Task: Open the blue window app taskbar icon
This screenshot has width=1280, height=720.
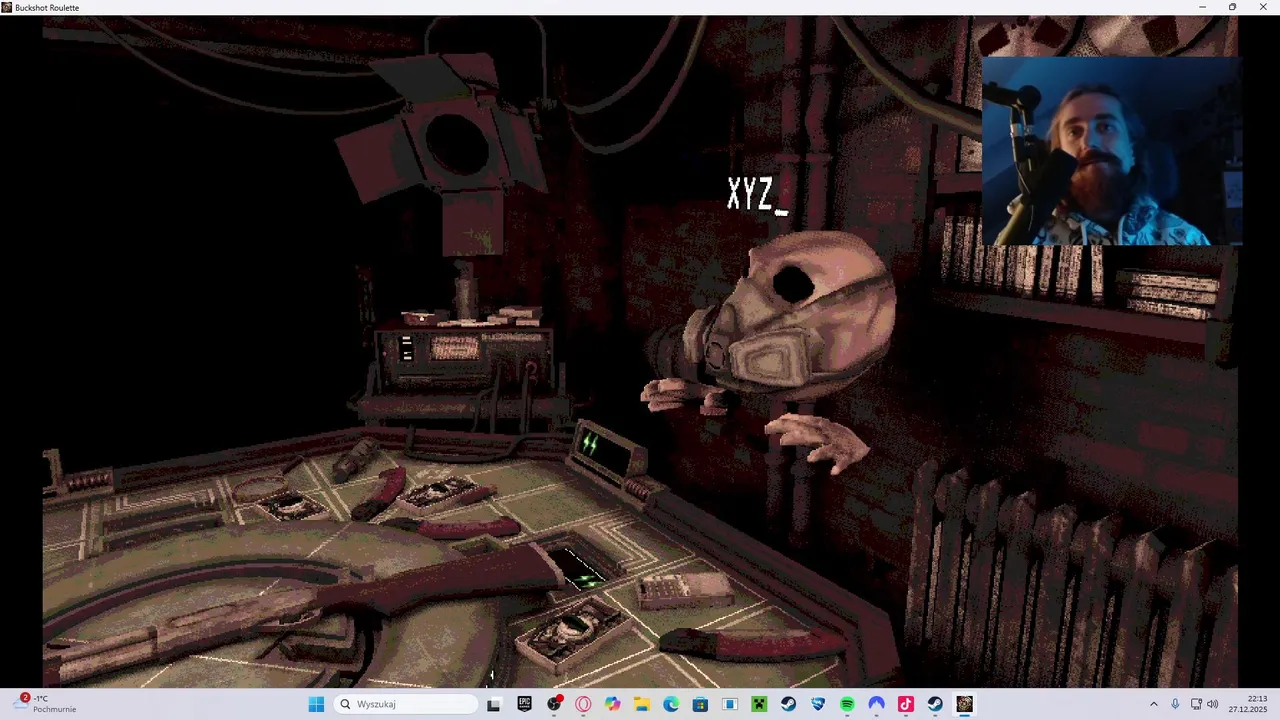Action: pos(730,704)
